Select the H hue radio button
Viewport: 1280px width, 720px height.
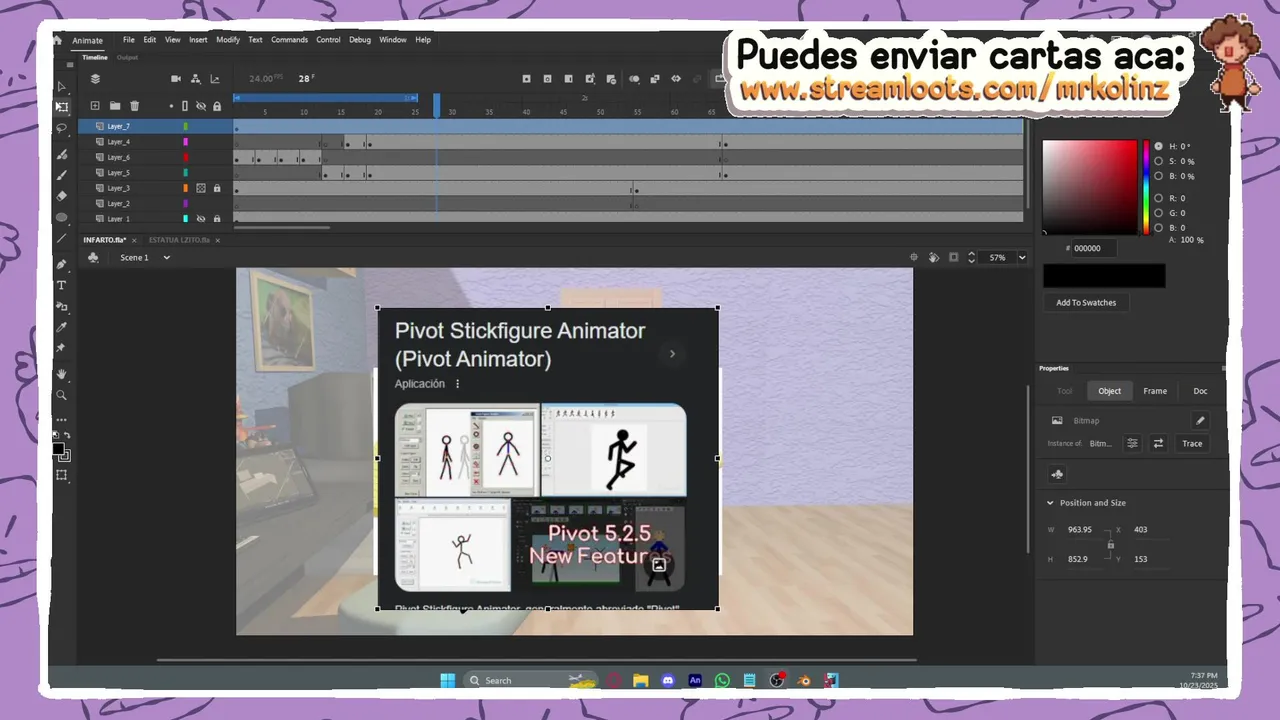click(1159, 146)
